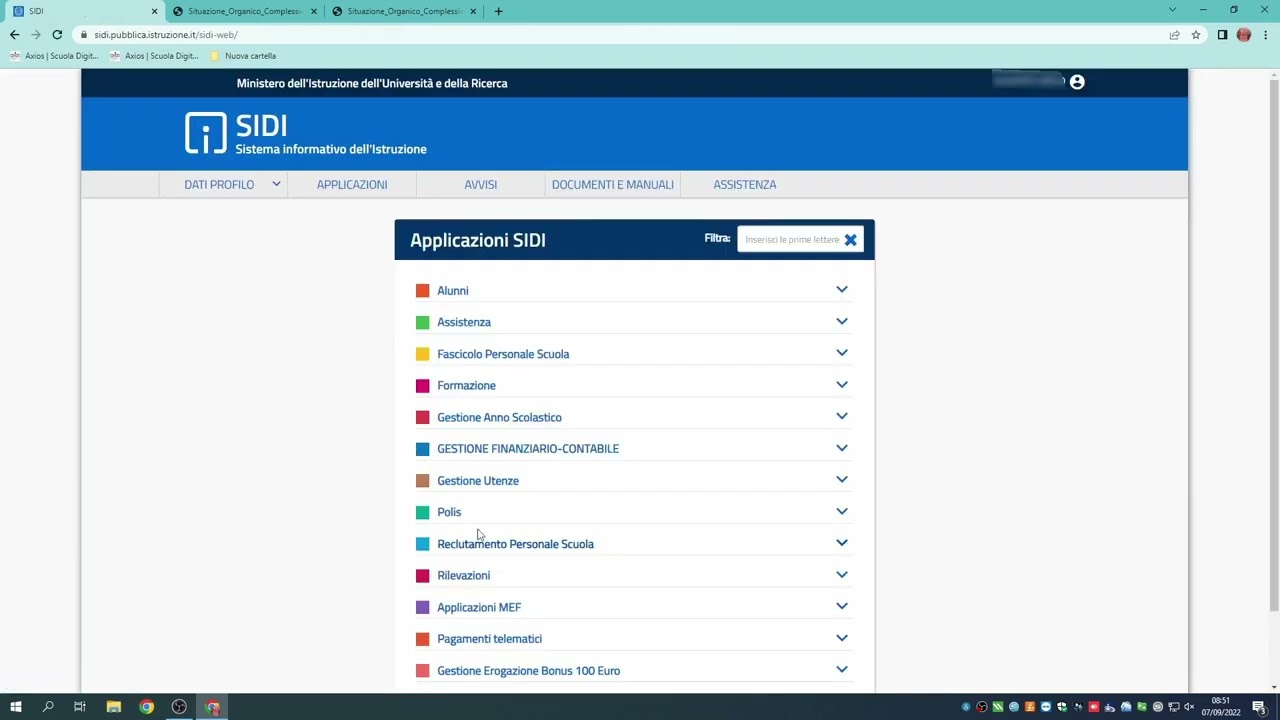Image resolution: width=1280 pixels, height=720 pixels.
Task: Clear the filter with the X icon
Action: pyautogui.click(x=850, y=240)
